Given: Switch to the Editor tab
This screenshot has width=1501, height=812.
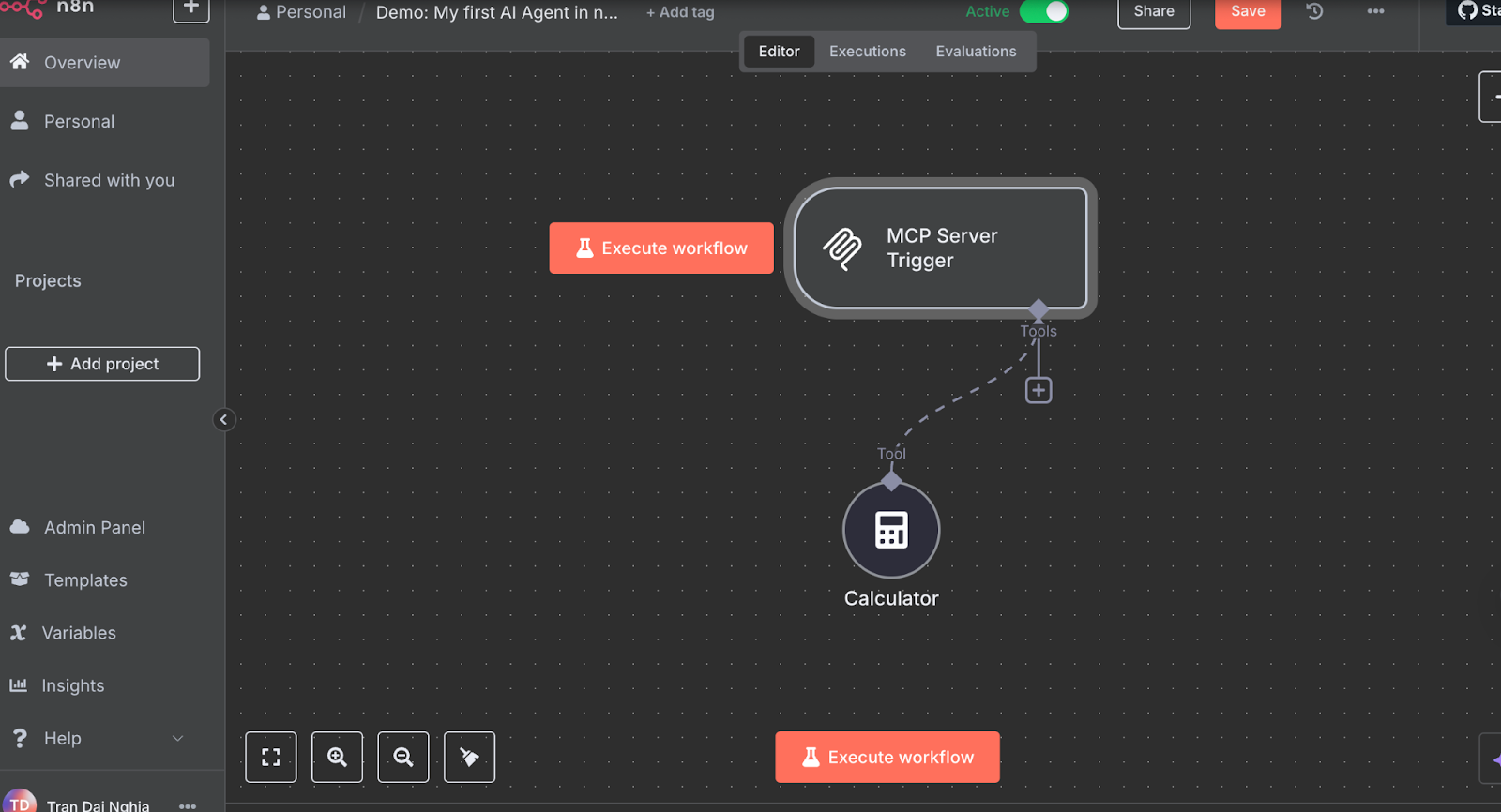Looking at the screenshot, I should coord(779,52).
